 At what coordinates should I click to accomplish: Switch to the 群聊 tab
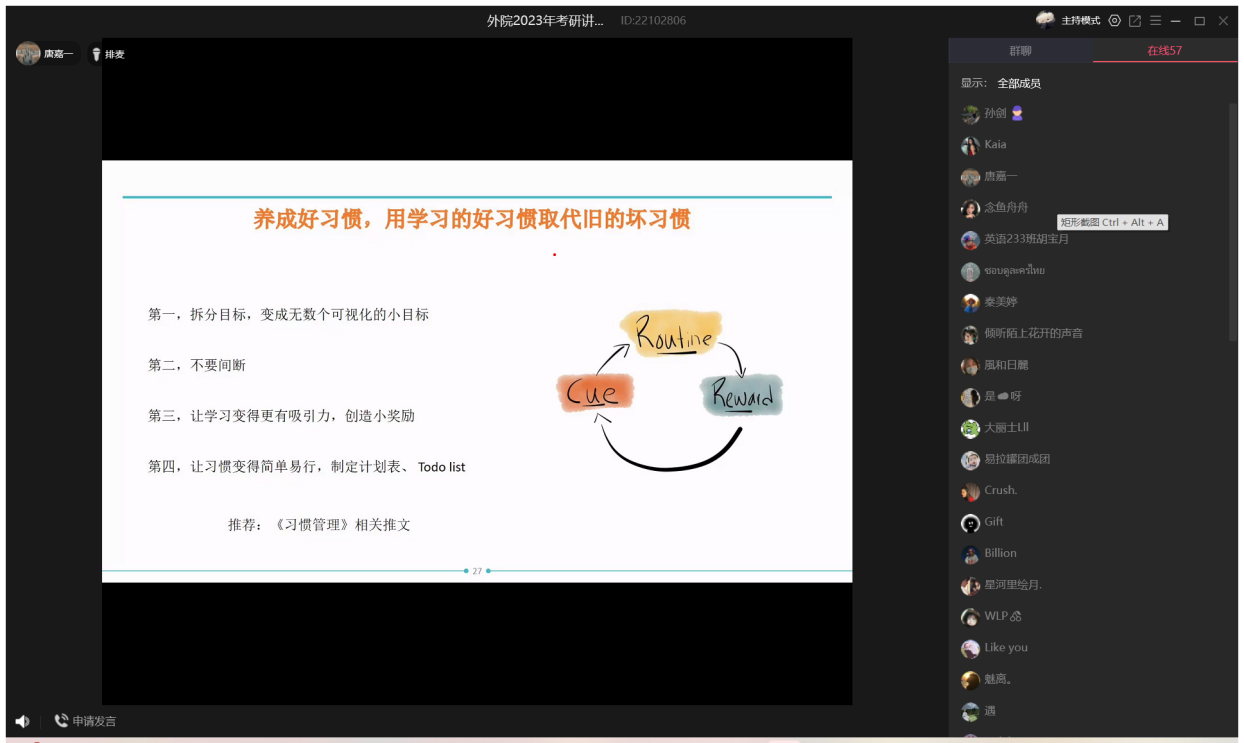coord(1020,50)
